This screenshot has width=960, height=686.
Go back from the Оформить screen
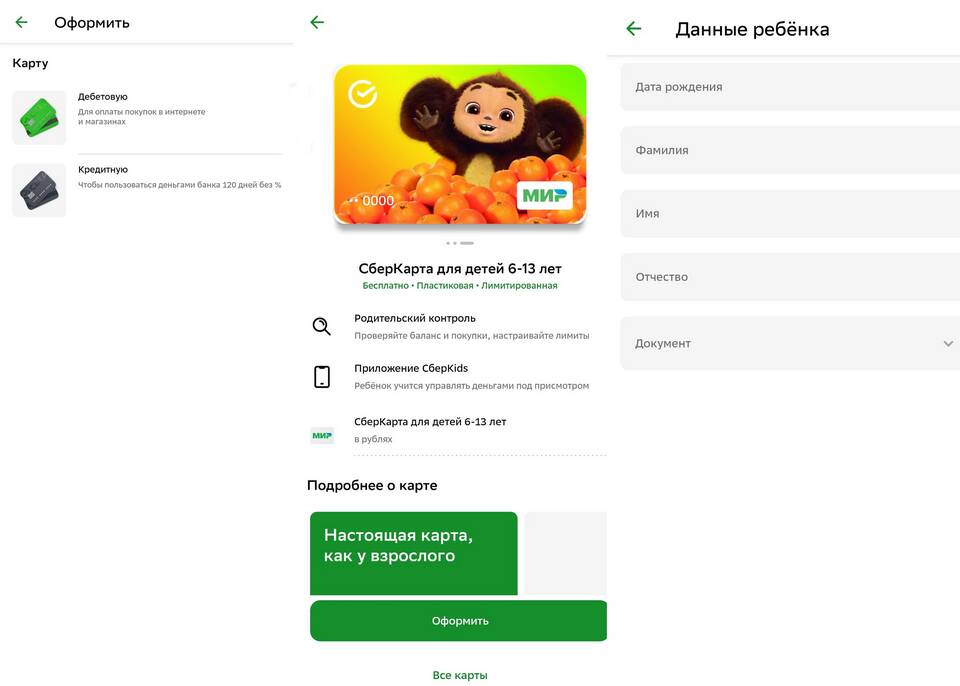tap(21, 23)
